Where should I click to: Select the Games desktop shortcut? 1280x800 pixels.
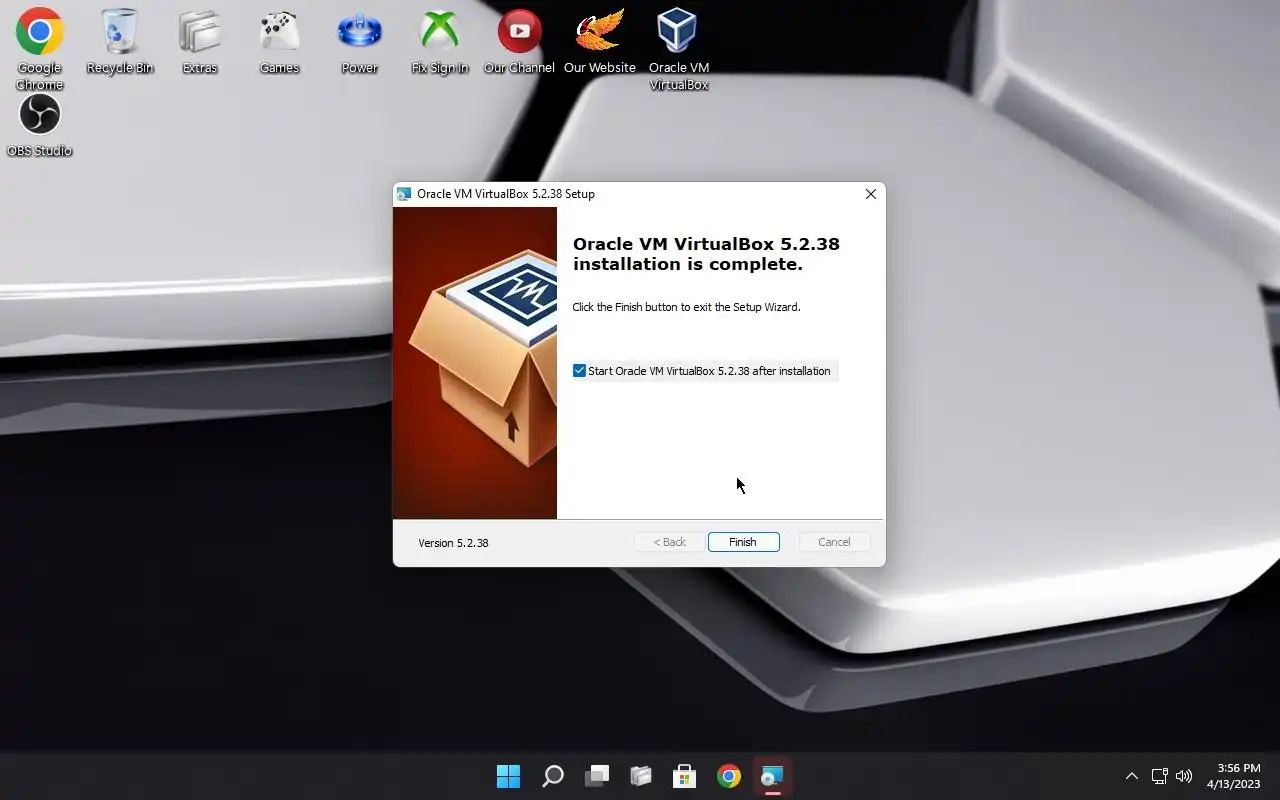pyautogui.click(x=280, y=42)
